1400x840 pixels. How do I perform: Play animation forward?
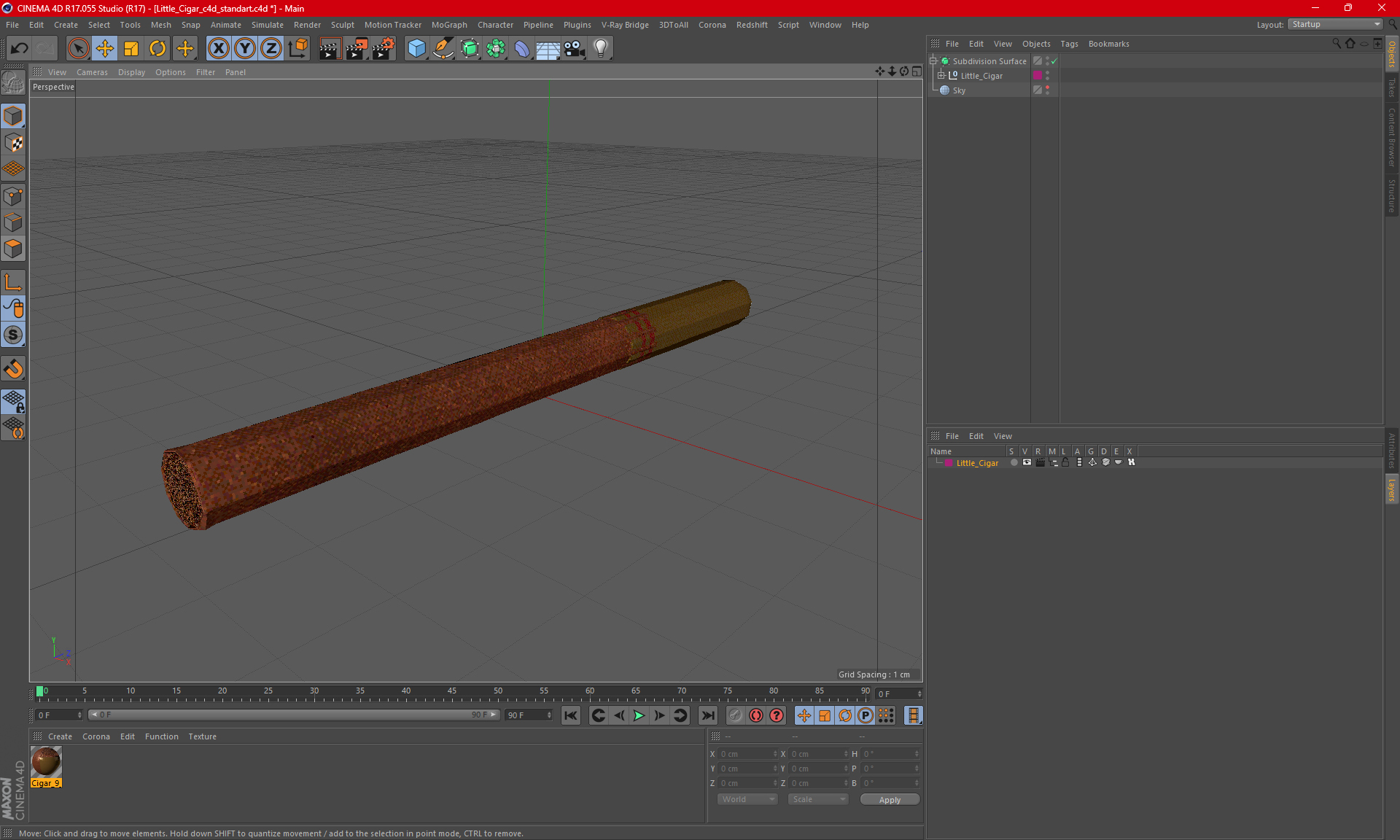639,715
